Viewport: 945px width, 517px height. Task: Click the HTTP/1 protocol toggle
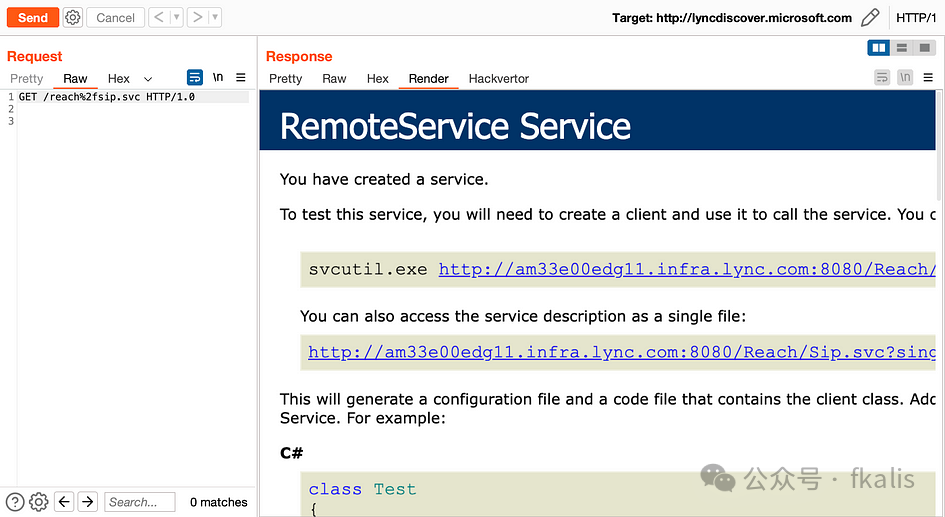(916, 17)
